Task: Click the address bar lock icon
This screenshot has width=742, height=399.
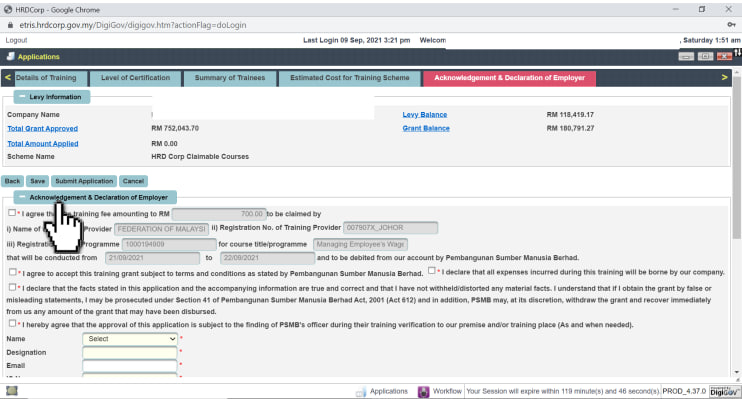Action: point(10,25)
